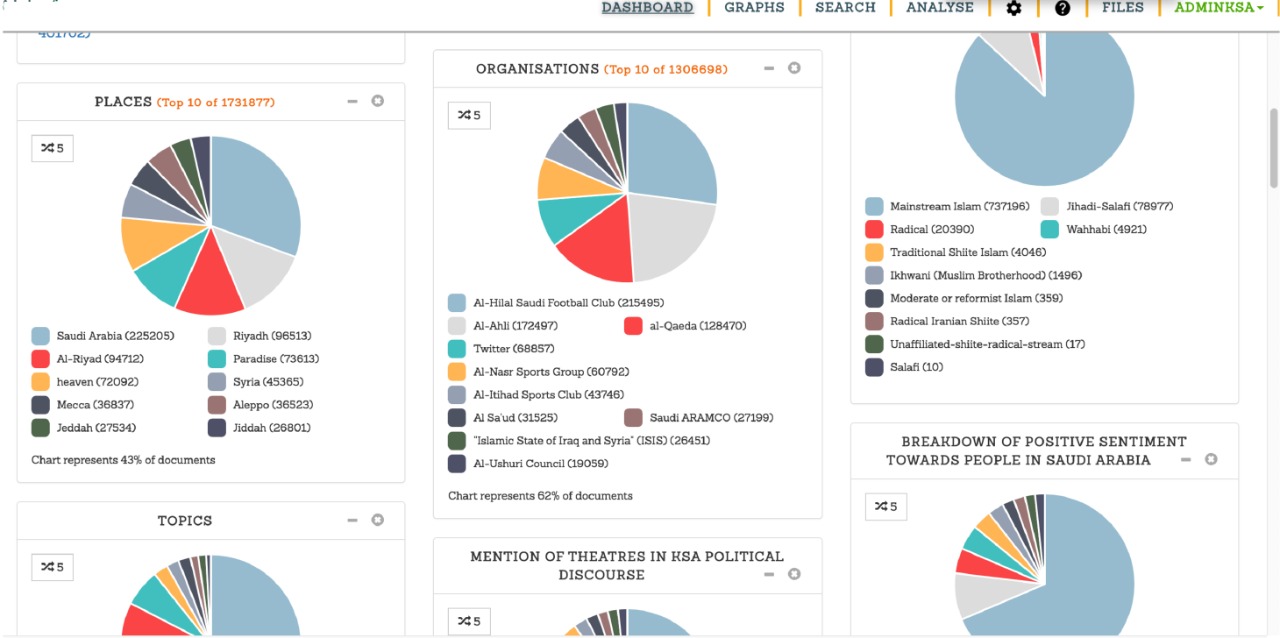Click the Jeddah green swatch in Places legend
Image resolution: width=1280 pixels, height=638 pixels.
coord(40,428)
